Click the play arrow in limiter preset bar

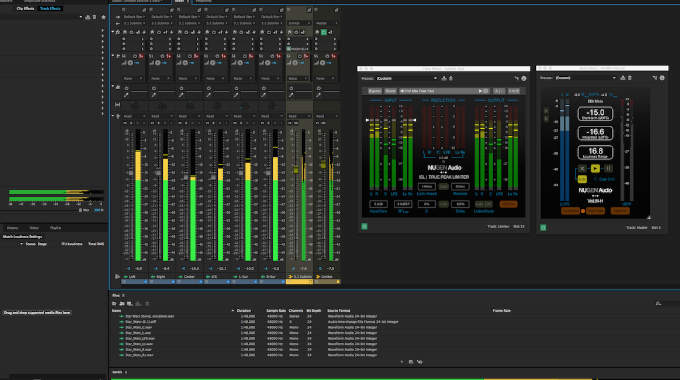coord(480,91)
